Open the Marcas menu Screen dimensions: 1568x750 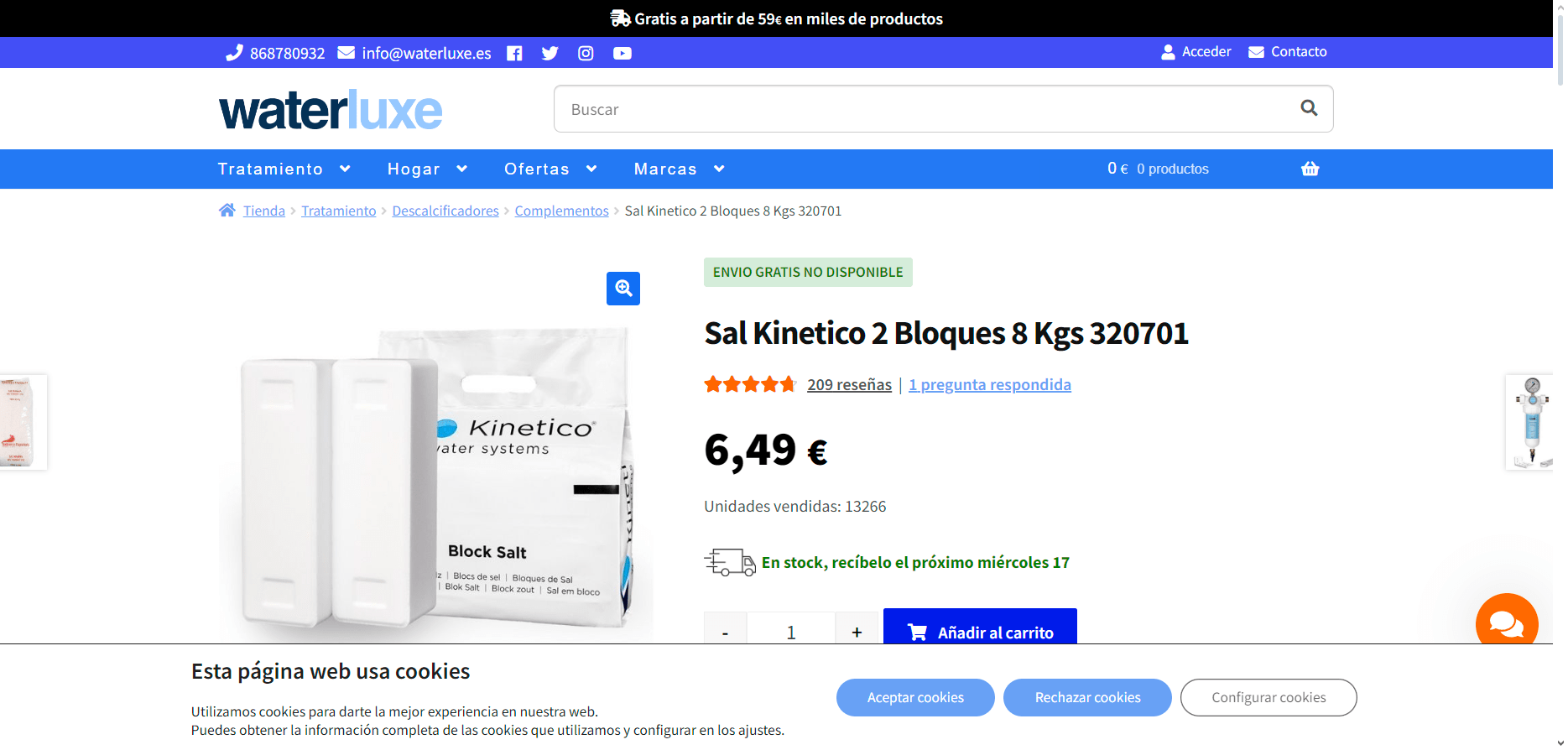pos(679,169)
